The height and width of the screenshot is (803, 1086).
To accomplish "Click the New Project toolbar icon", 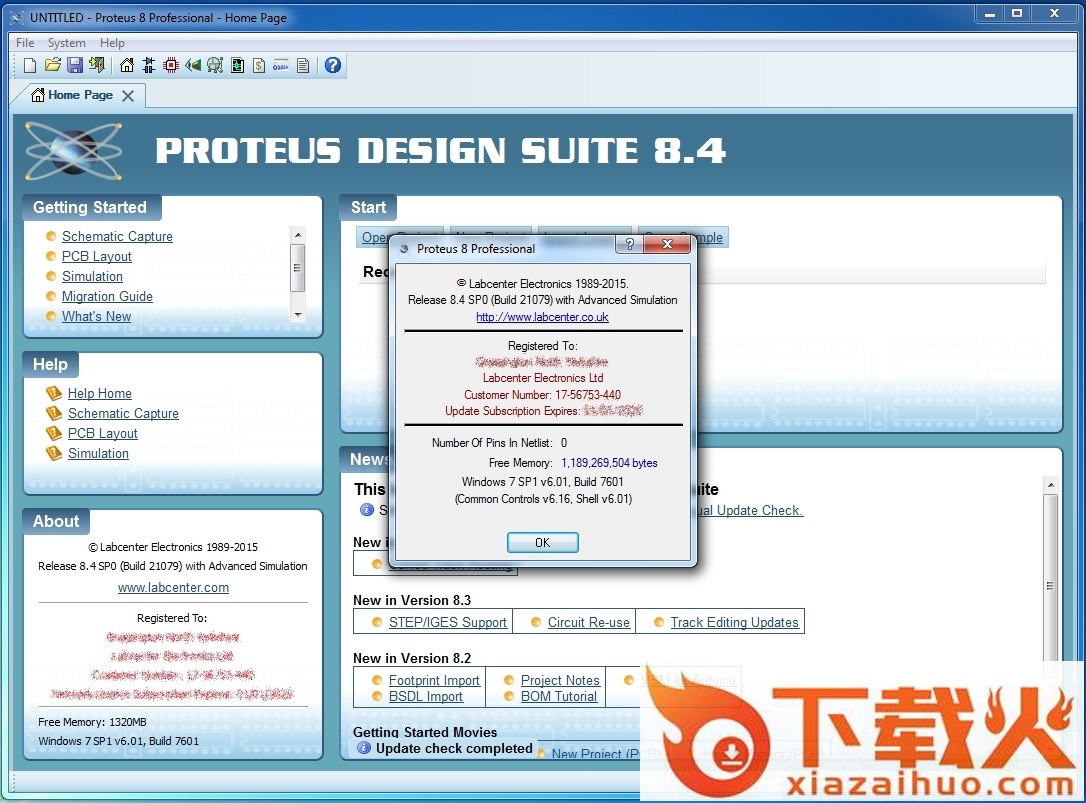I will (x=30, y=66).
